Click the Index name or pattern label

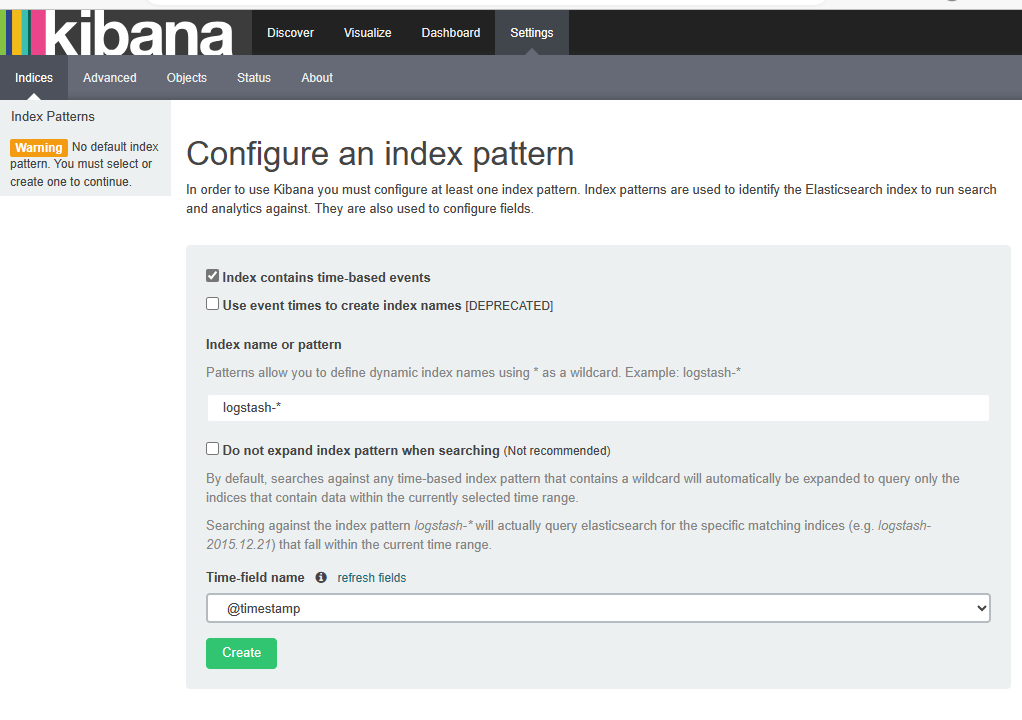(274, 345)
